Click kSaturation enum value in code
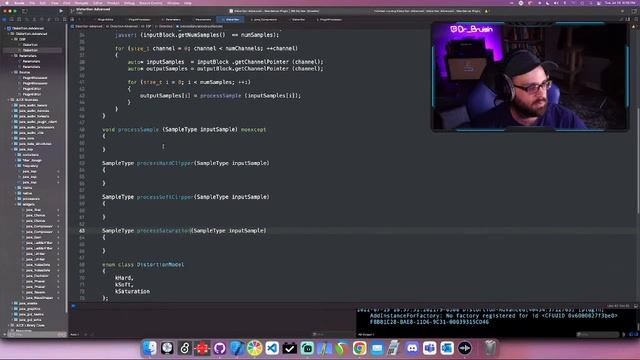Image resolution: width=640 pixels, height=360 pixels. (x=132, y=291)
